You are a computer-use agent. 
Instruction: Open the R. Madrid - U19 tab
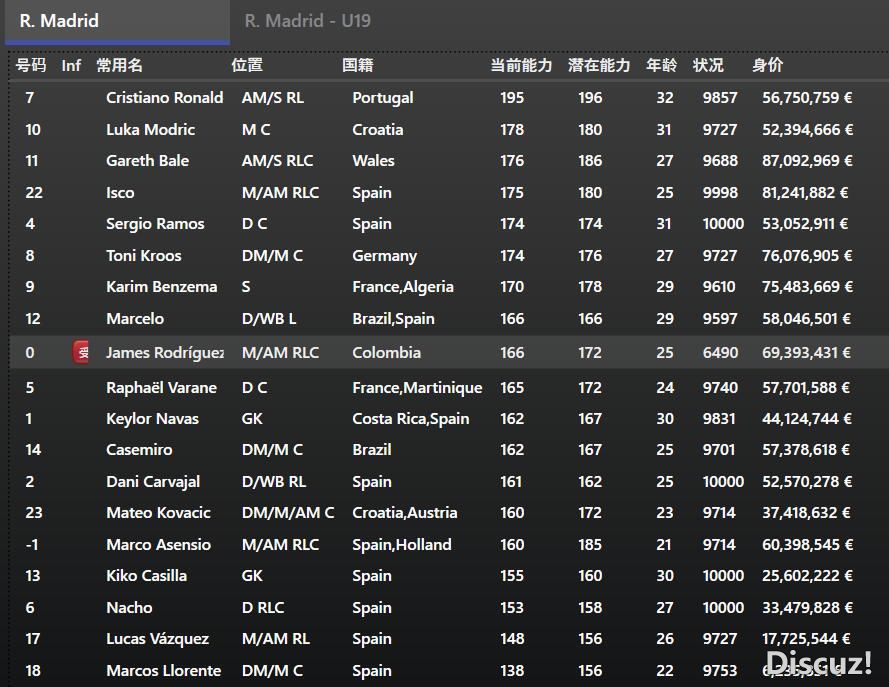click(307, 22)
